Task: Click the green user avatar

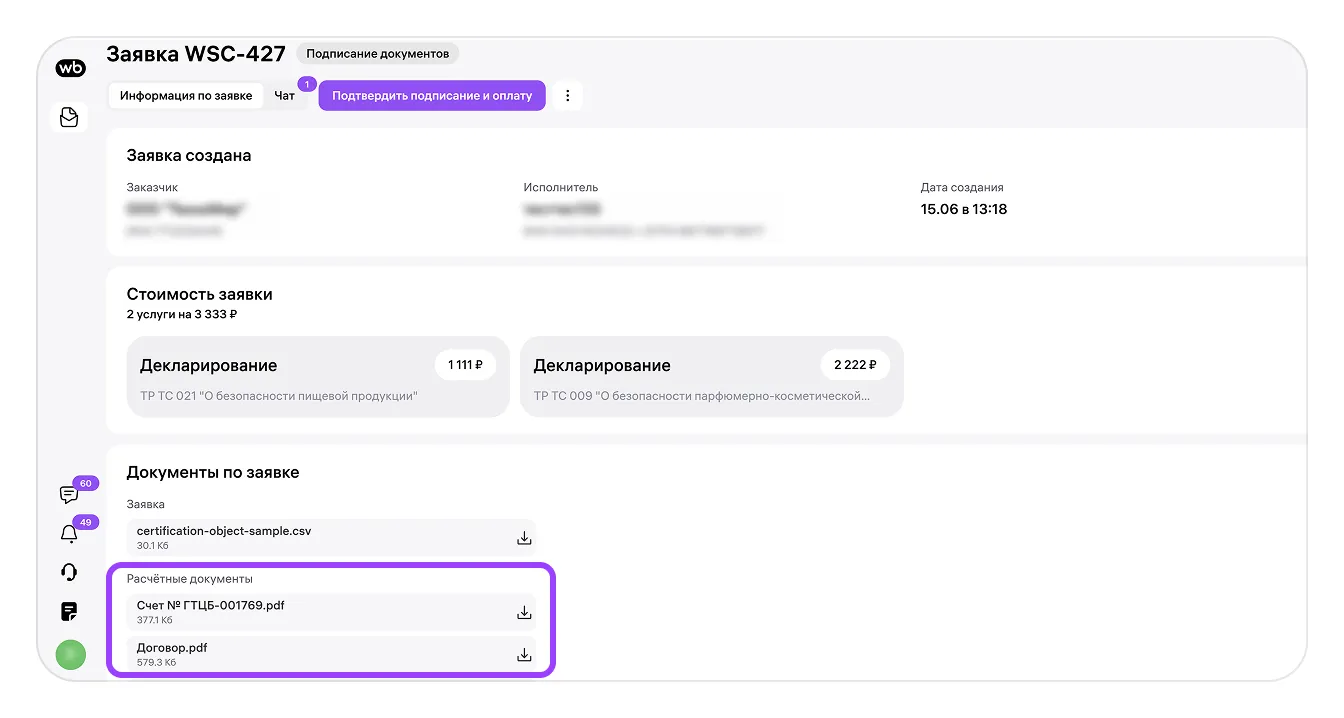Action: coord(70,655)
